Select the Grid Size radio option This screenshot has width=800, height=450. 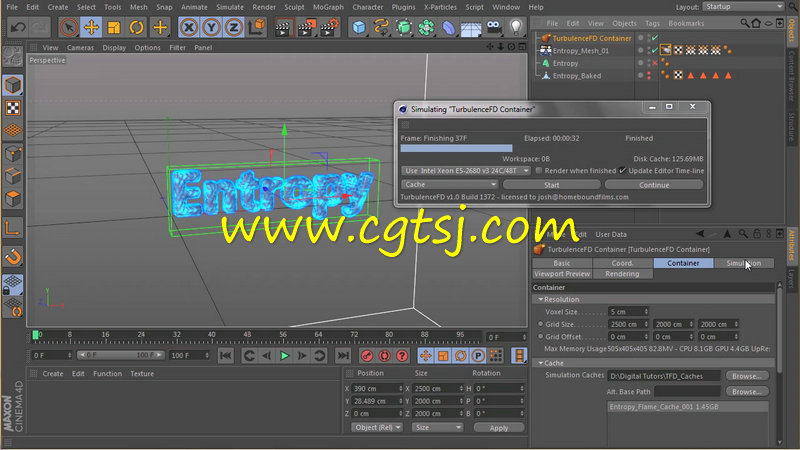pos(540,324)
